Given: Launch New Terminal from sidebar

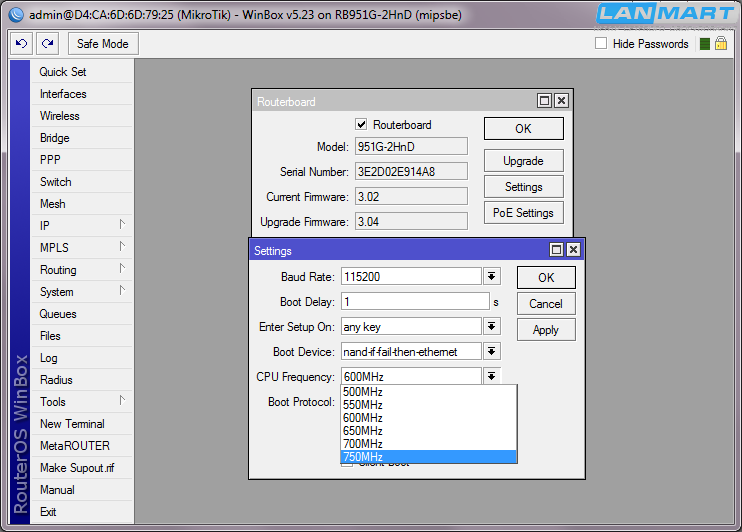Looking at the screenshot, I should click(x=81, y=424).
